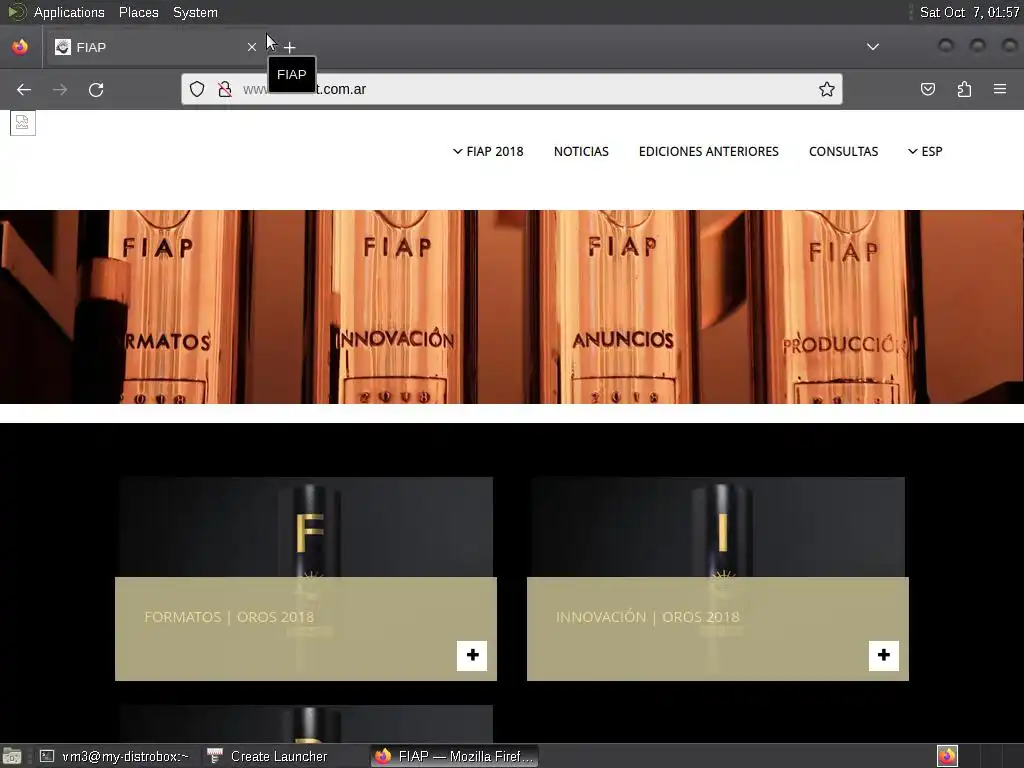Expand the ESP language selector
Viewport: 1024px width, 768px height.
(925, 152)
